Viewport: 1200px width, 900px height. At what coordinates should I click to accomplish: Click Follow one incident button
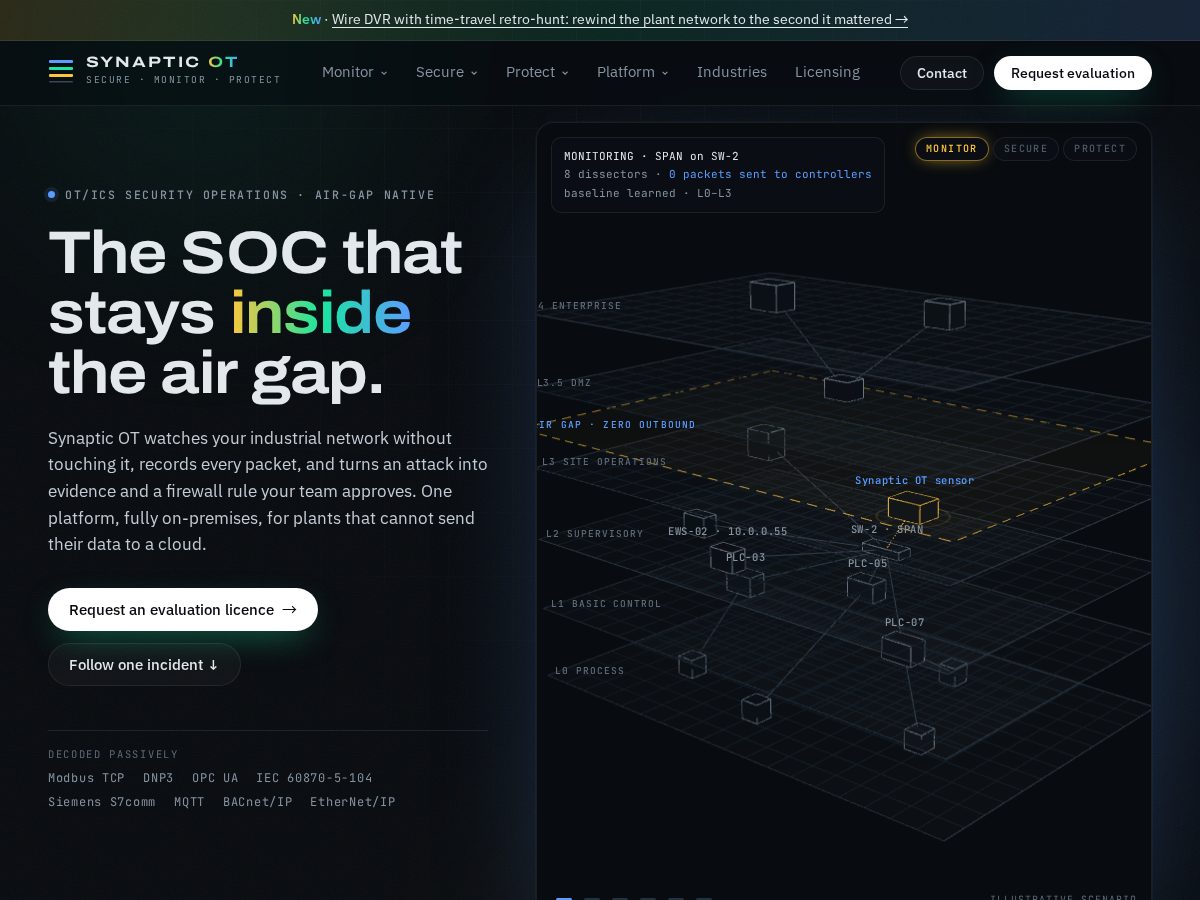[144, 665]
